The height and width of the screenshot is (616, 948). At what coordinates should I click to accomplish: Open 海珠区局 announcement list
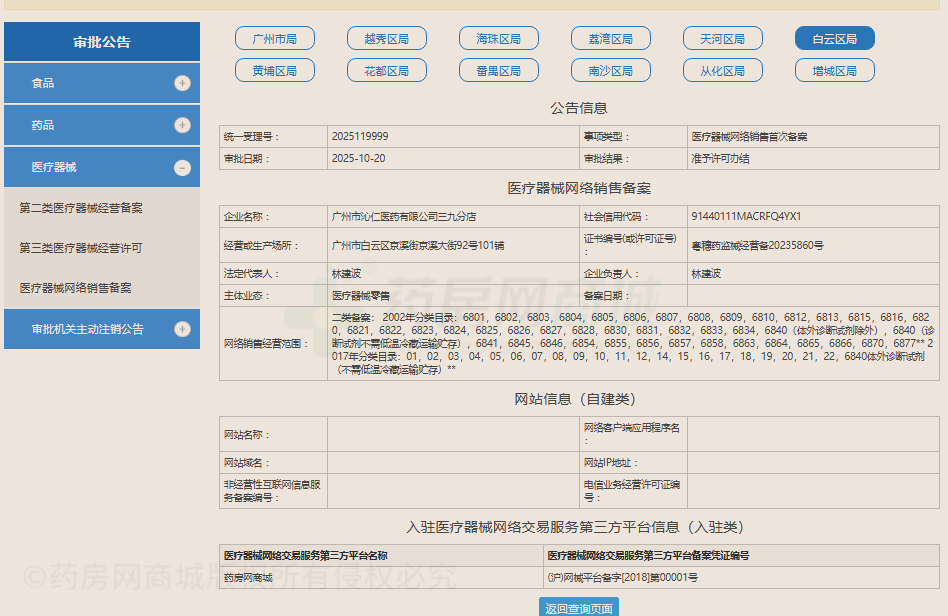pyautogui.click(x=498, y=38)
